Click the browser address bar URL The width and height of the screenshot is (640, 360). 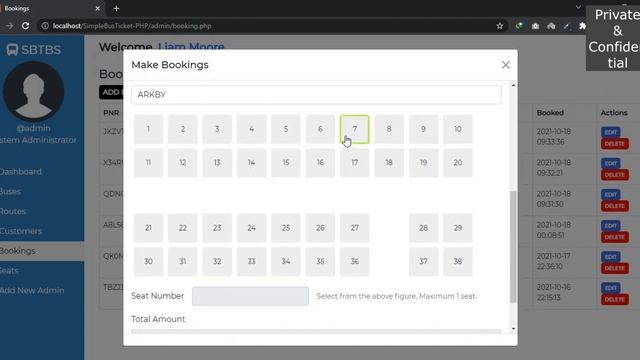click(132, 26)
